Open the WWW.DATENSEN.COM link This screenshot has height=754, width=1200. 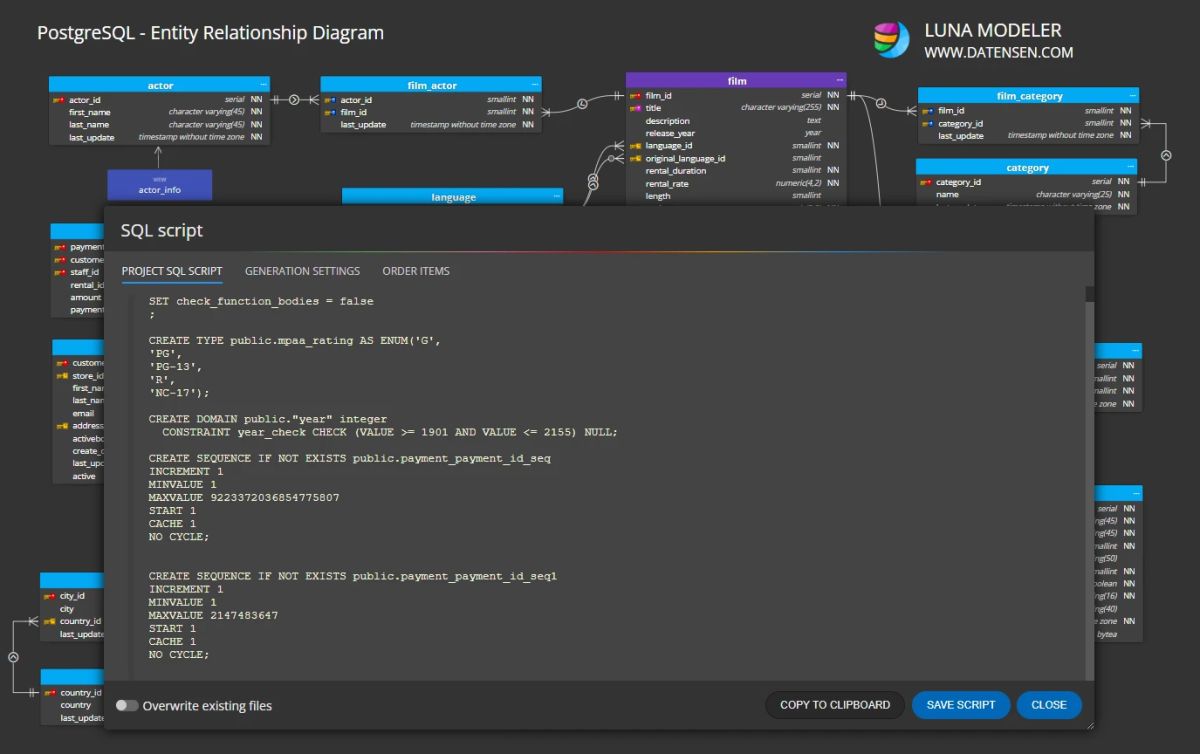tap(998, 52)
